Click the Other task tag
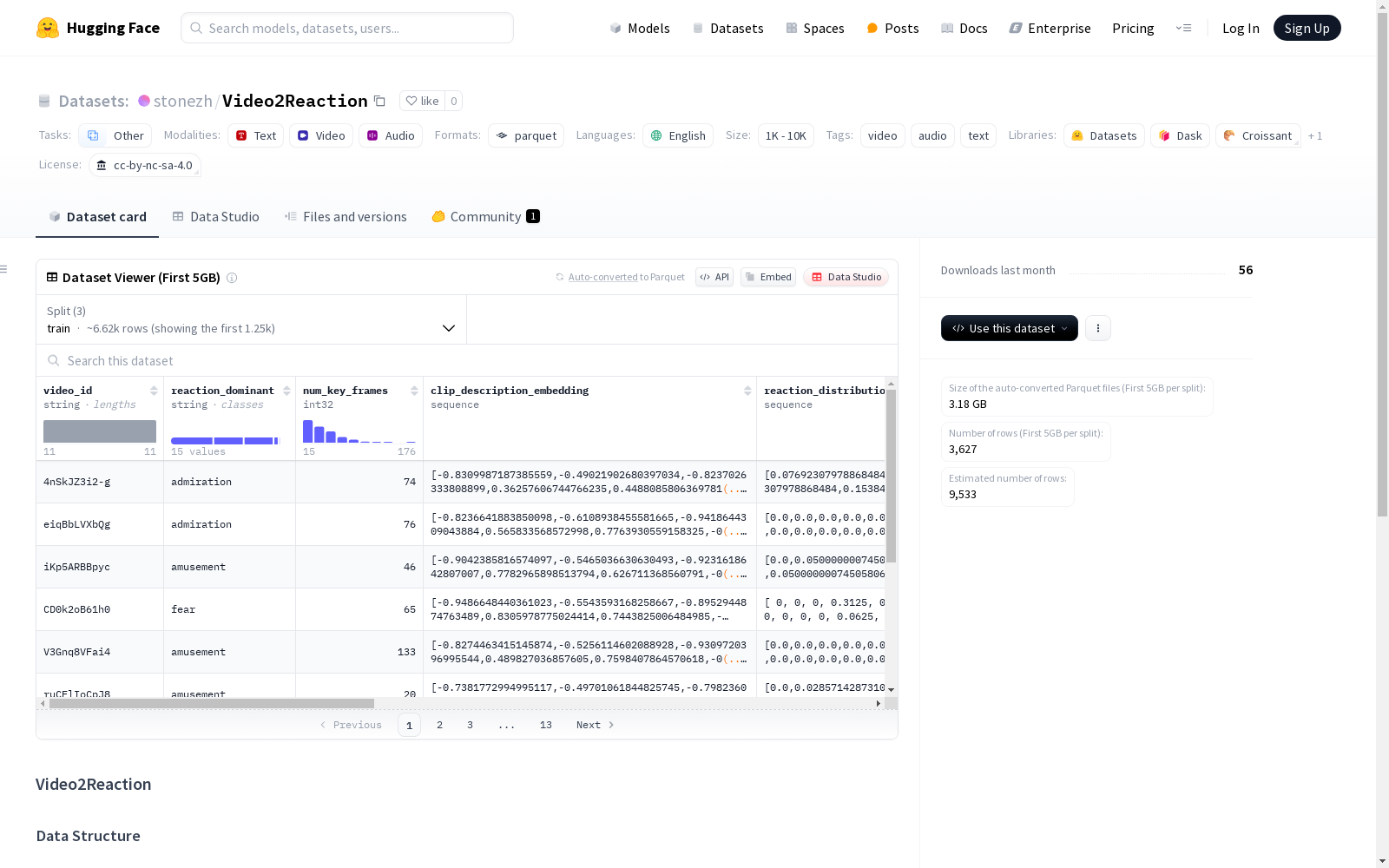This screenshot has height=868, width=1389. 115,135
